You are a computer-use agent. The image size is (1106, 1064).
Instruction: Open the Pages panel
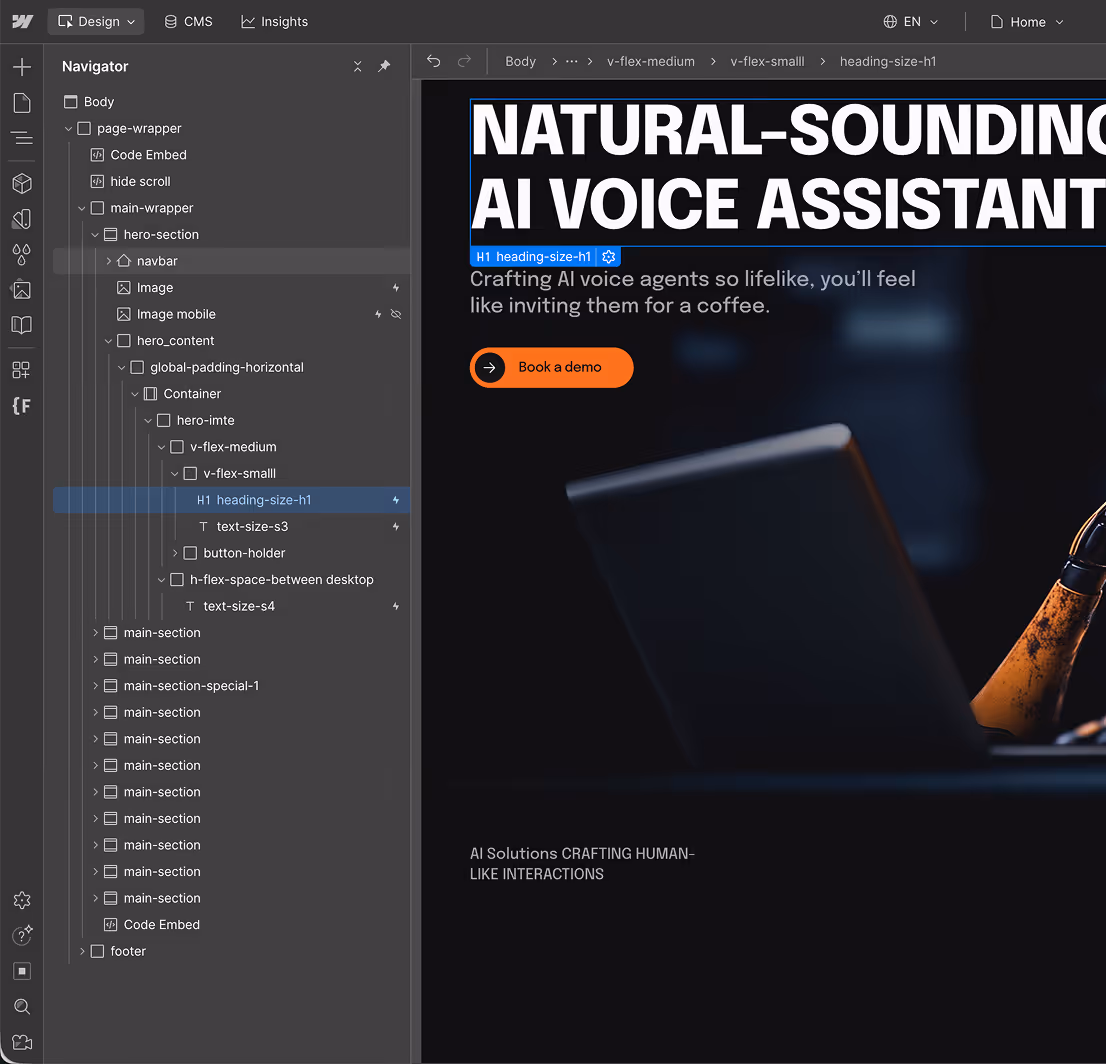pos(22,103)
